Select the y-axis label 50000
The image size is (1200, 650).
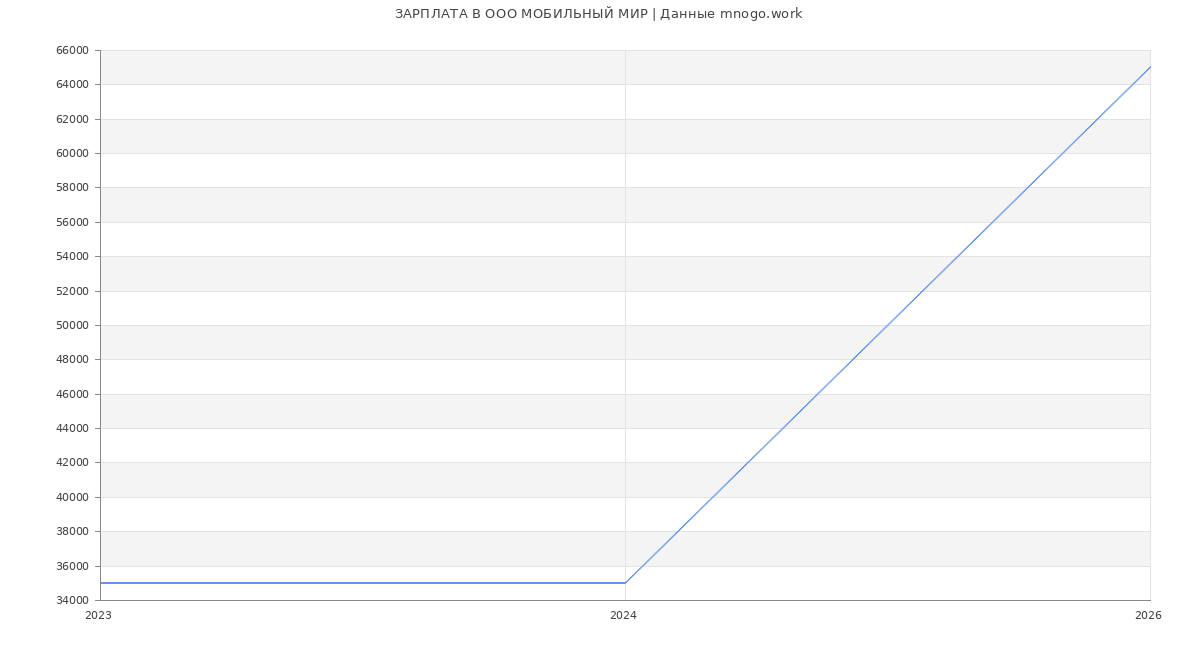coord(73,325)
